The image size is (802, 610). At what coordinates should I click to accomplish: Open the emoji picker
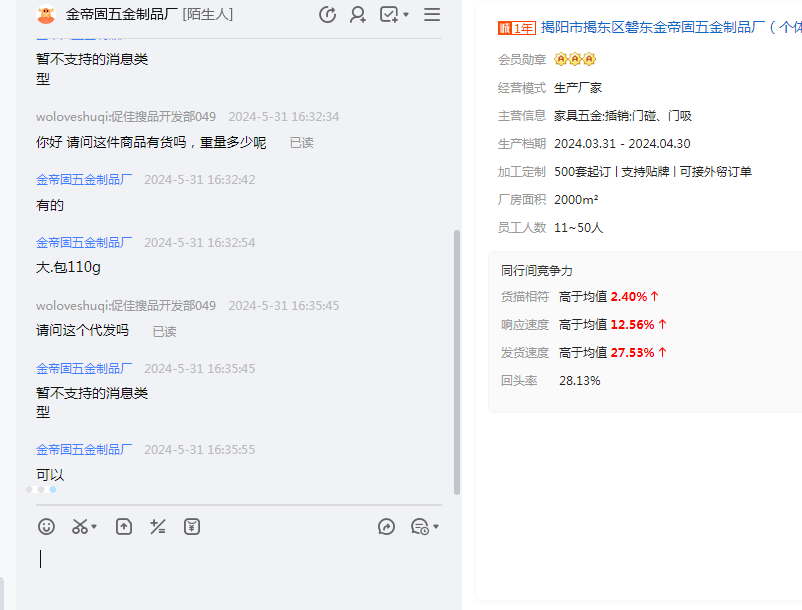(46, 526)
